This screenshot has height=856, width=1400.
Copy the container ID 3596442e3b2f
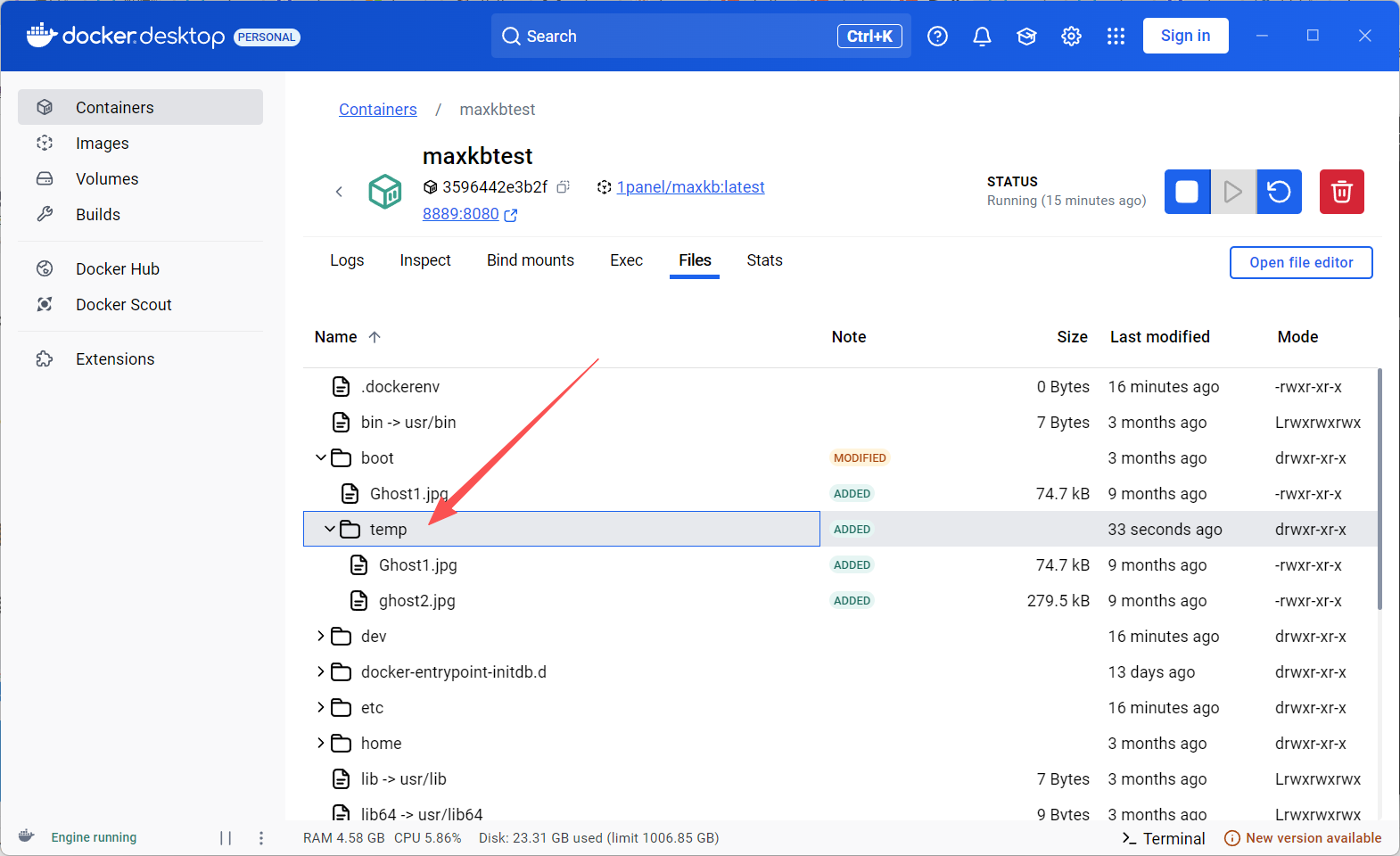coord(563,187)
